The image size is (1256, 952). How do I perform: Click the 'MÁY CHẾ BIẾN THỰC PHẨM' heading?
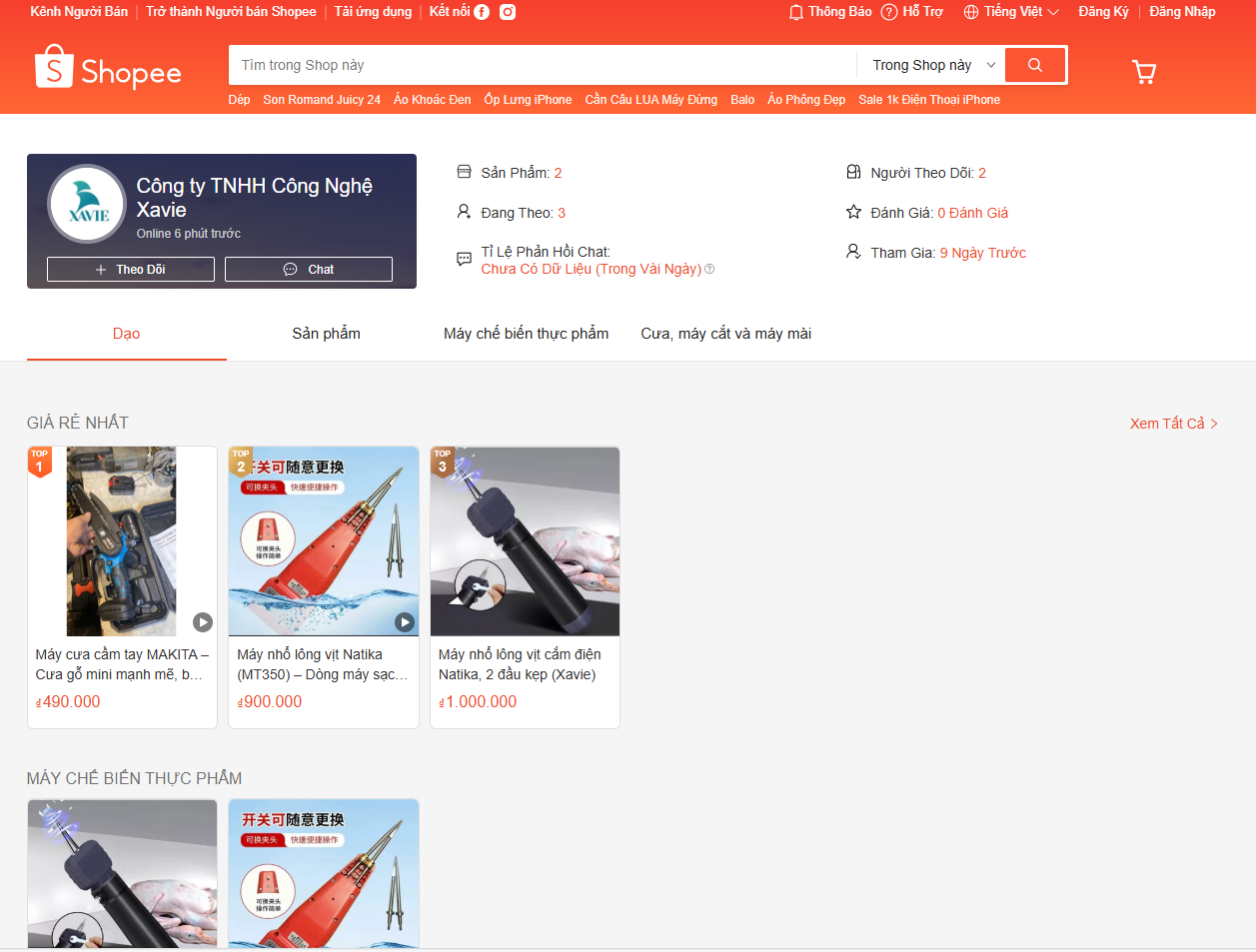point(135,778)
